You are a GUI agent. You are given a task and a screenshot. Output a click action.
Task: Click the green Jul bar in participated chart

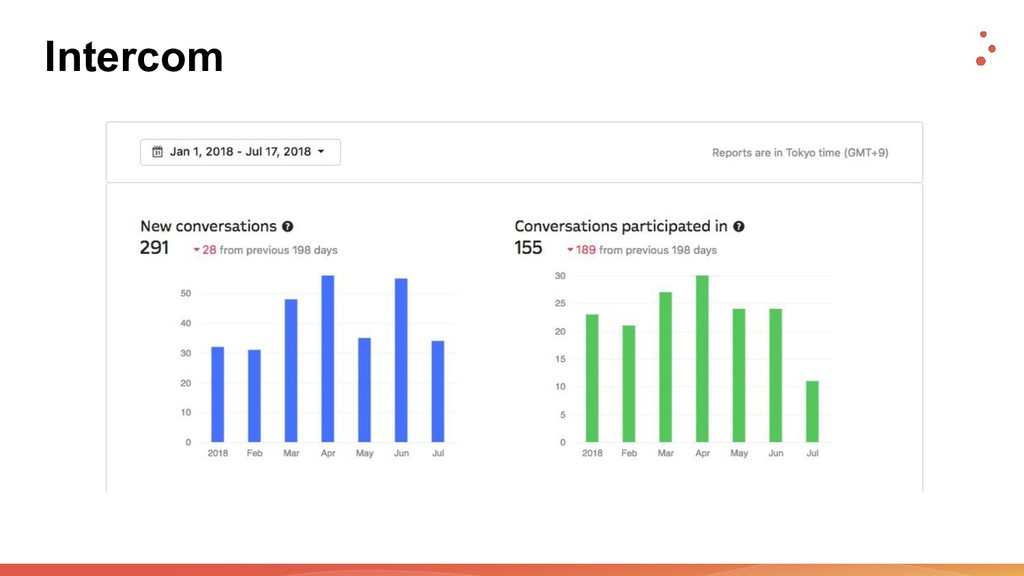pyautogui.click(x=812, y=411)
